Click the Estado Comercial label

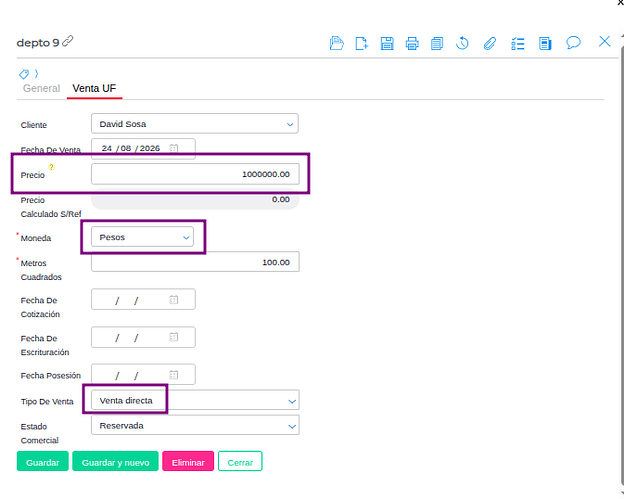pos(39,433)
